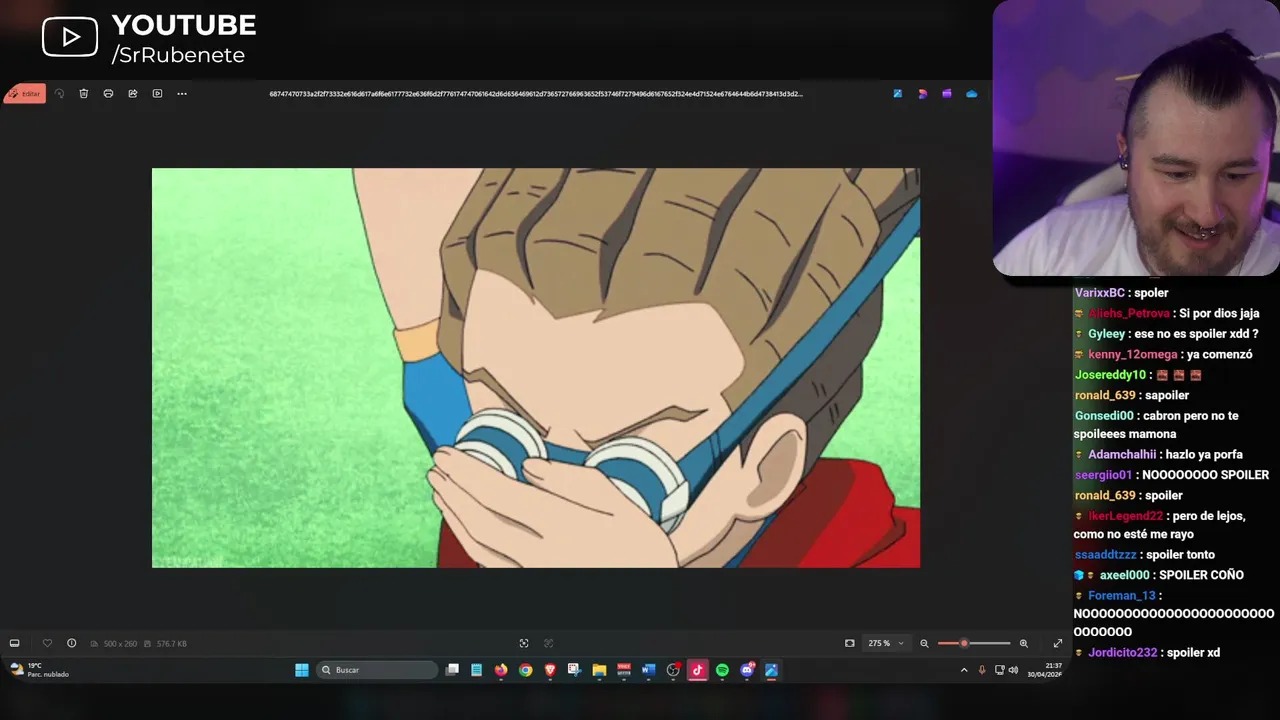
Task: Print the image using the printer icon
Action: [x=108, y=94]
